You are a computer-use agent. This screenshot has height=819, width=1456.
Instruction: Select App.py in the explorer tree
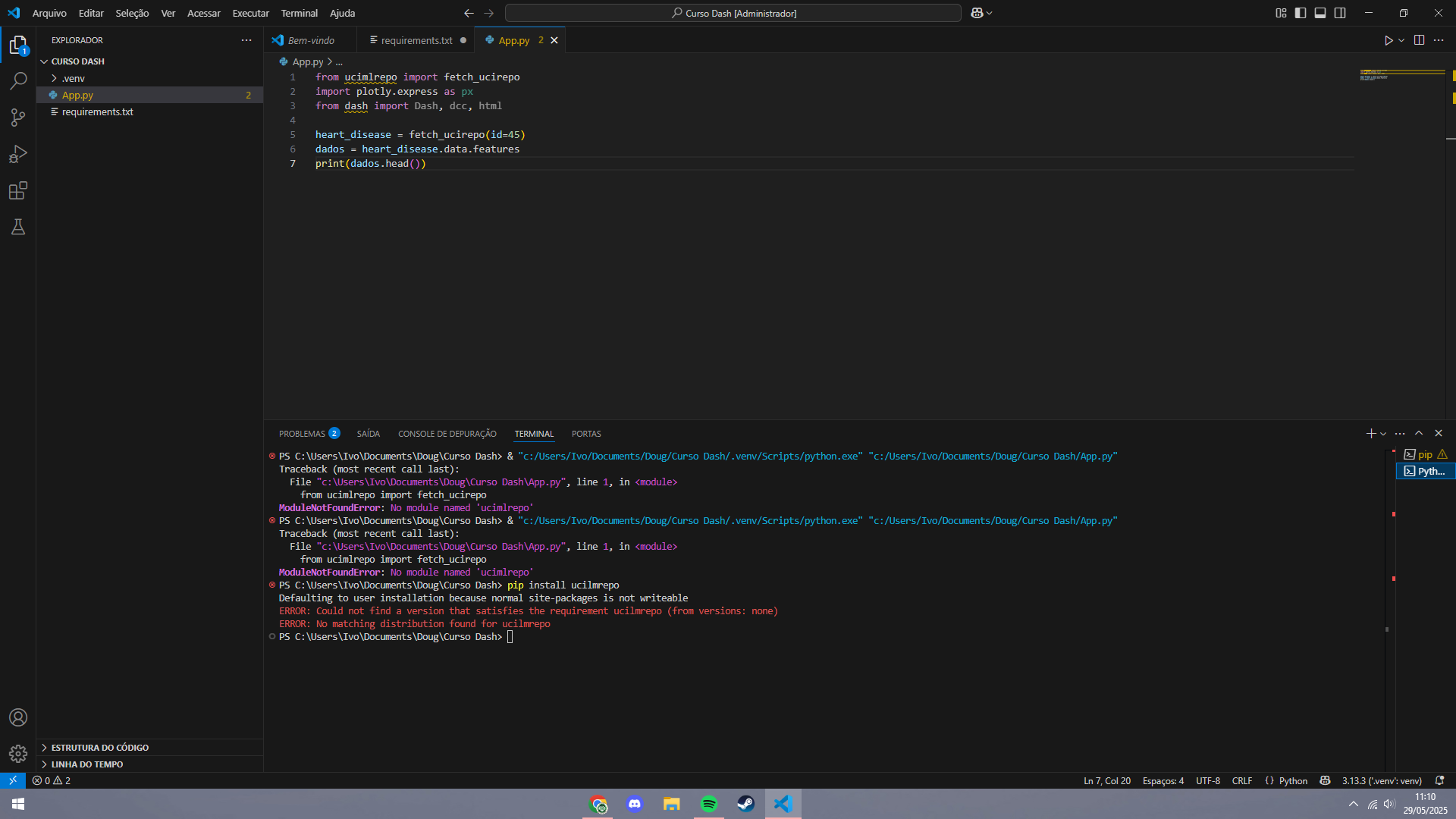click(x=149, y=95)
